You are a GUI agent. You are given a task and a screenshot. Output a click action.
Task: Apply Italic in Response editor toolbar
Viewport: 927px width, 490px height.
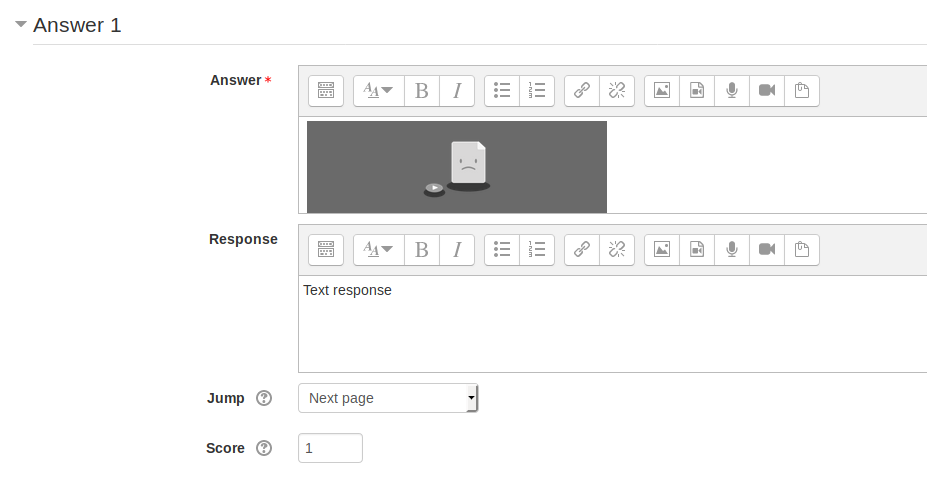click(457, 249)
